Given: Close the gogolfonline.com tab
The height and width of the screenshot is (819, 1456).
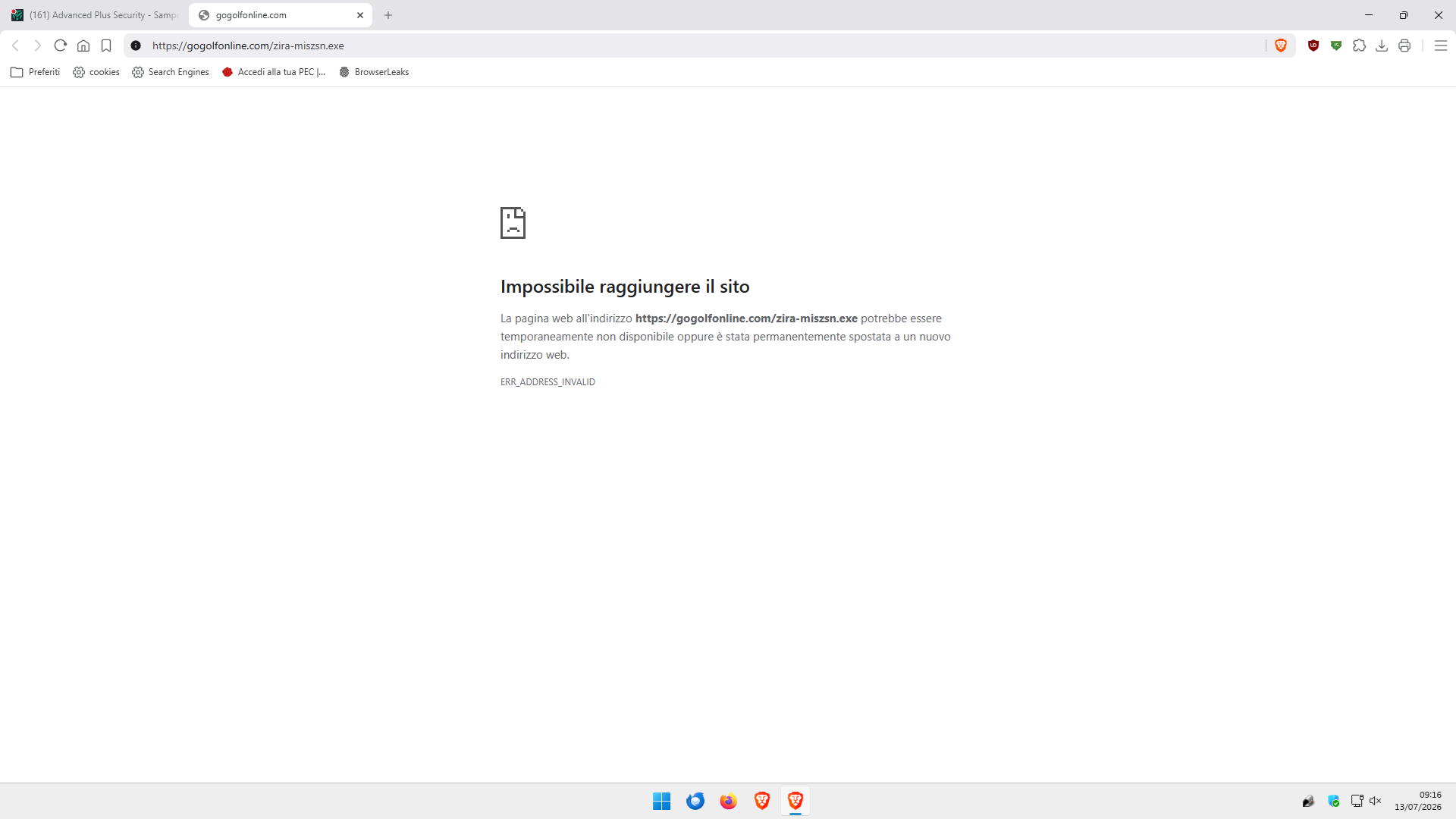Looking at the screenshot, I should (x=360, y=15).
